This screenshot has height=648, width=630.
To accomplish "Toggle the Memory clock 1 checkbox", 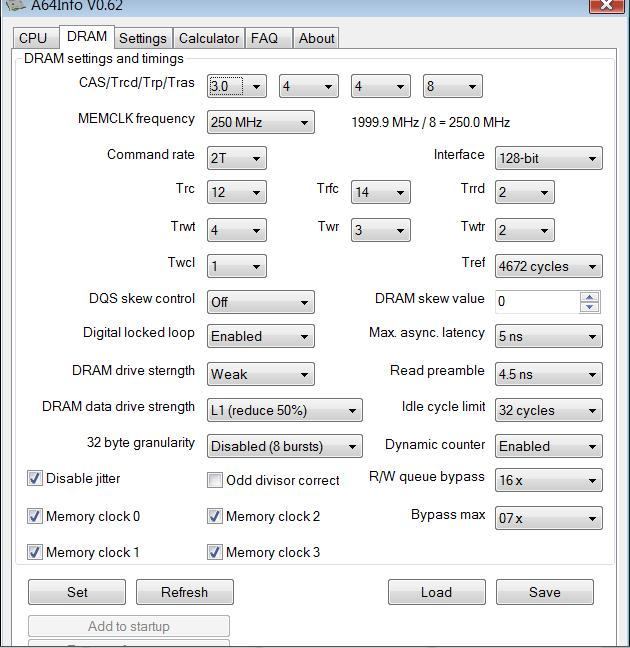I will [x=35, y=552].
